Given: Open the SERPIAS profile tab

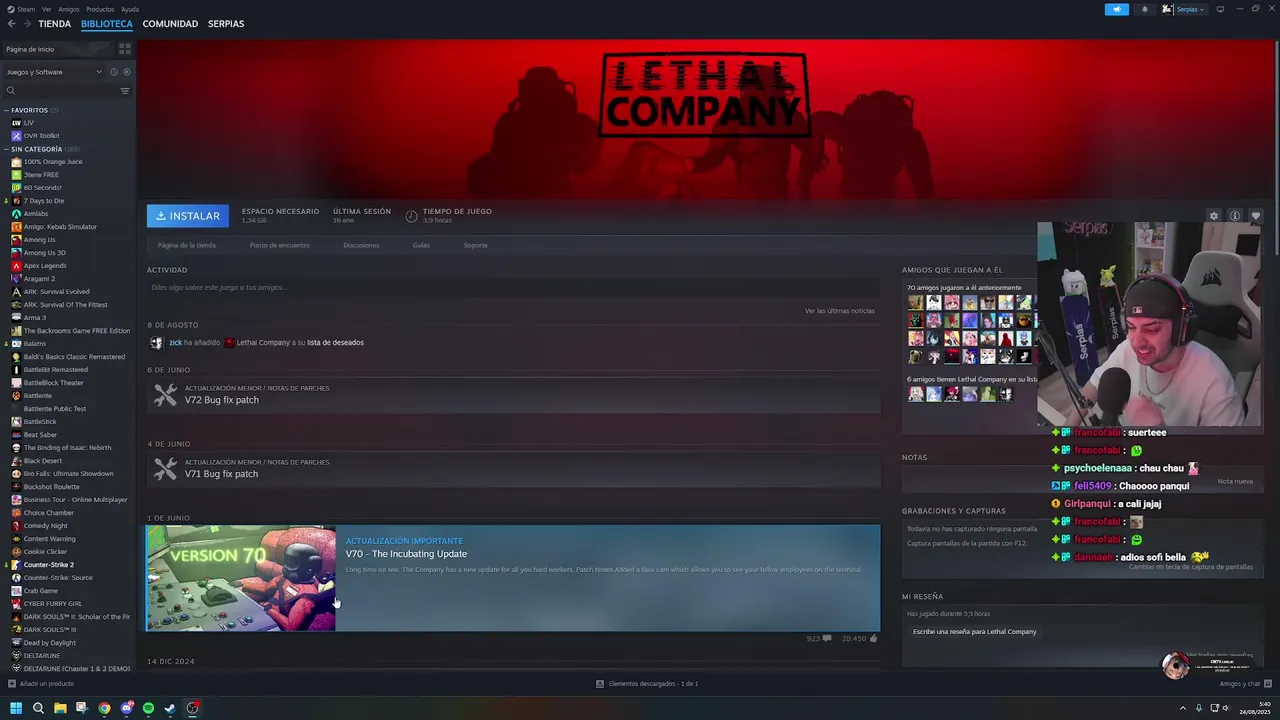Looking at the screenshot, I should point(226,23).
